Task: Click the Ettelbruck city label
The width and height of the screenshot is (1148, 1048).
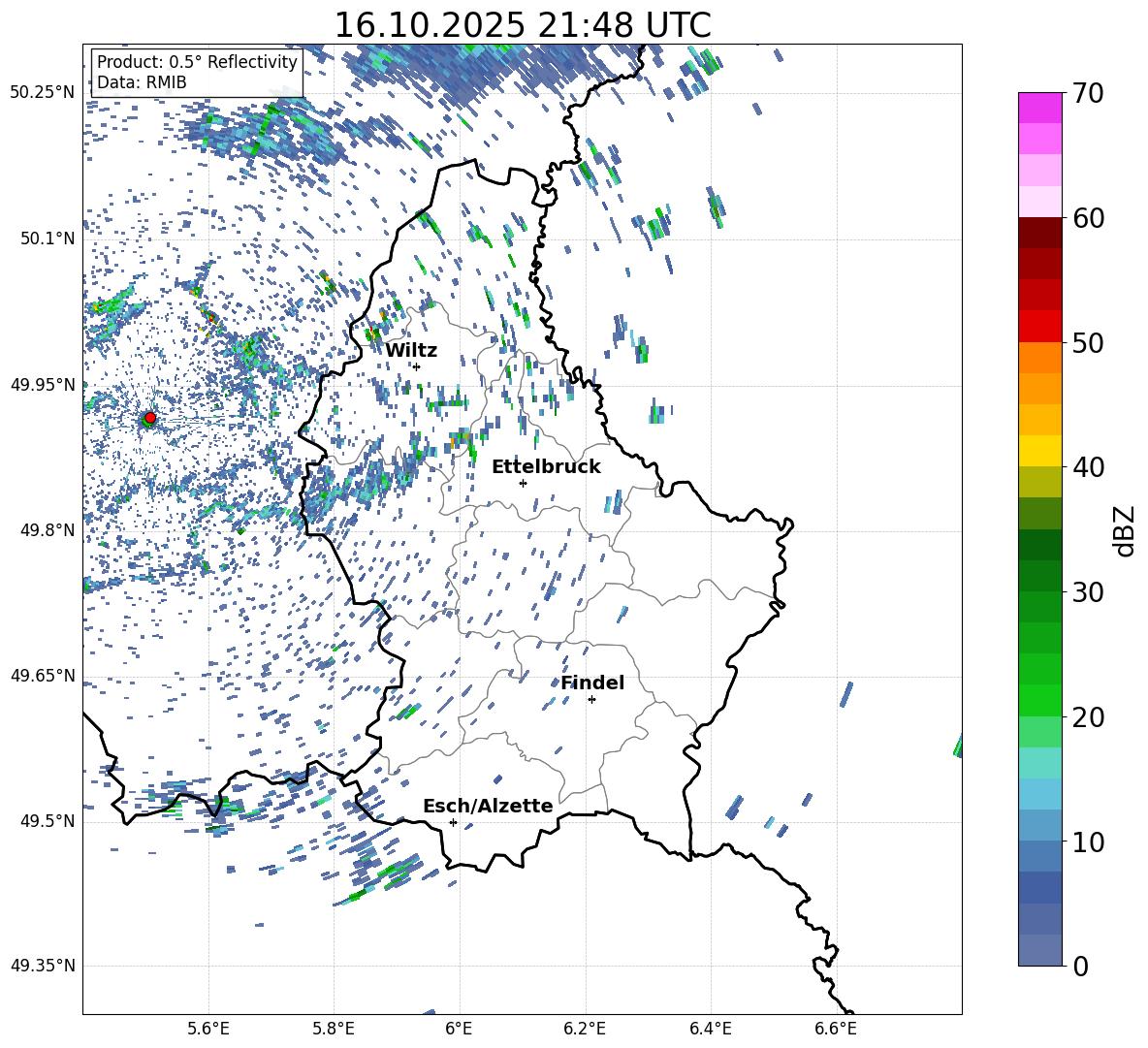Action: [x=546, y=467]
